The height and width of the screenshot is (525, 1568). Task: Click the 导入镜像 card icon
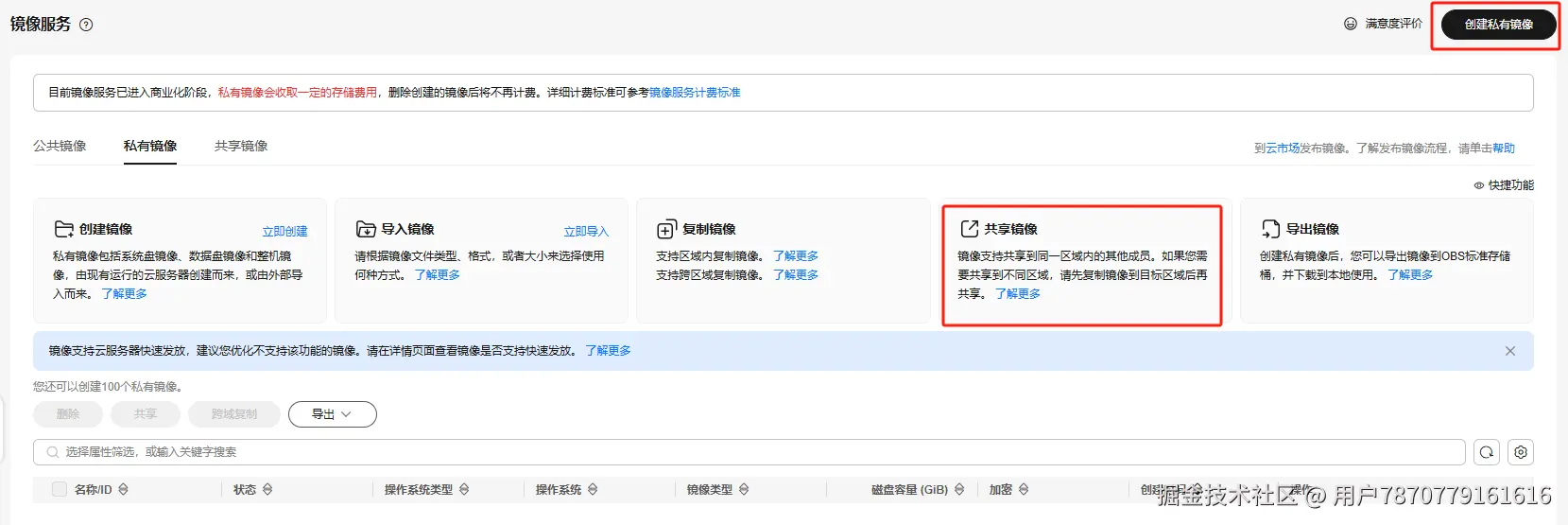click(x=366, y=229)
